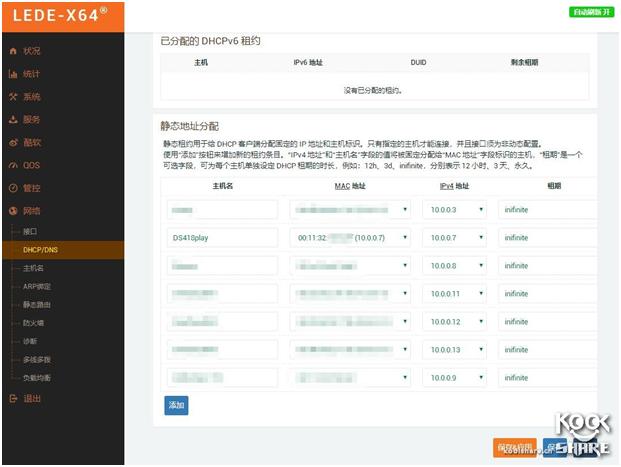Open the 接口 submenu item
This screenshot has width=621, height=467.
coord(30,231)
